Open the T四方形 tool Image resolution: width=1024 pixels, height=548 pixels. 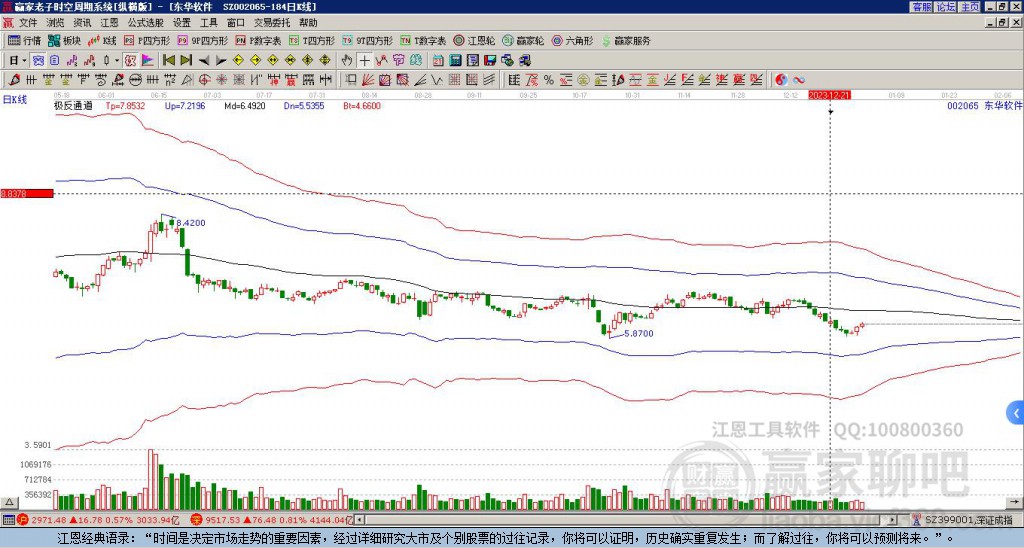(312, 40)
